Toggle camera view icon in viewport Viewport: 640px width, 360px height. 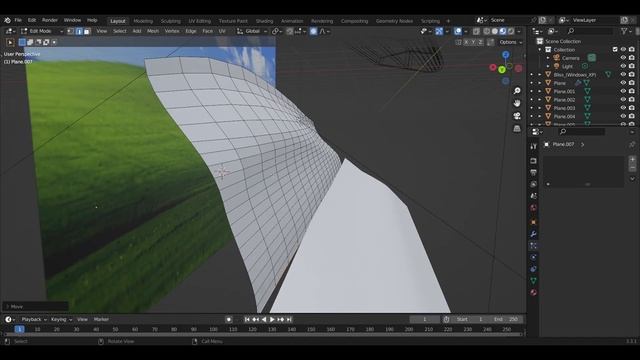pos(517,116)
